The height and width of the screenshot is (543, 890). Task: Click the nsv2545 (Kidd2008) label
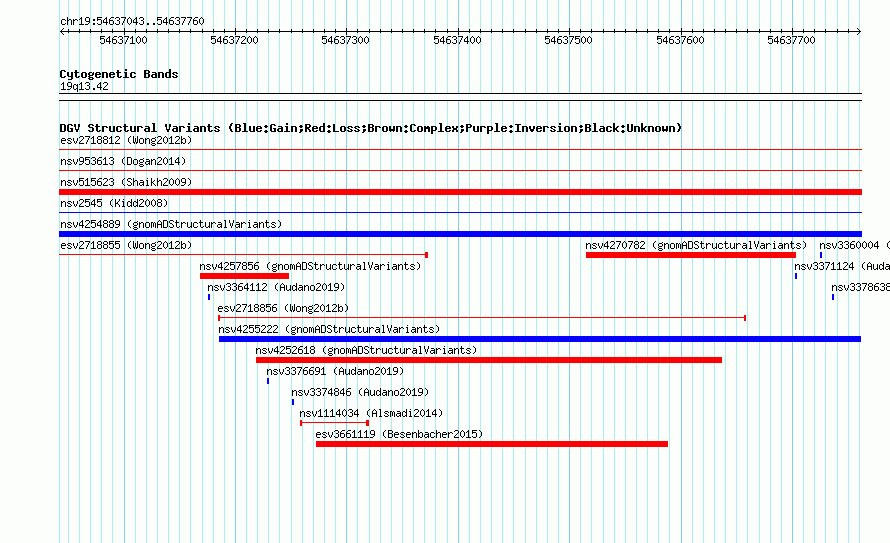tap(114, 203)
